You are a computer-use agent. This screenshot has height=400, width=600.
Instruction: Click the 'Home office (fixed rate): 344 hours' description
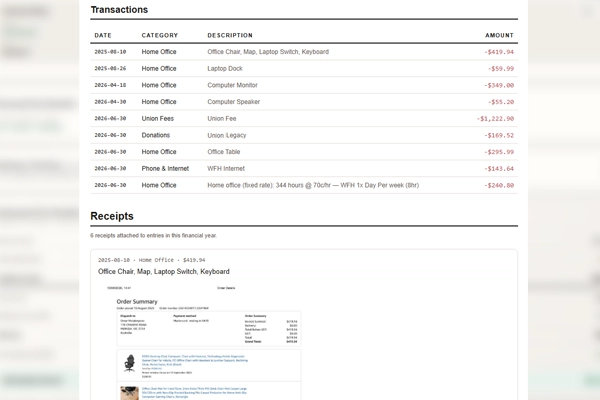313,185
